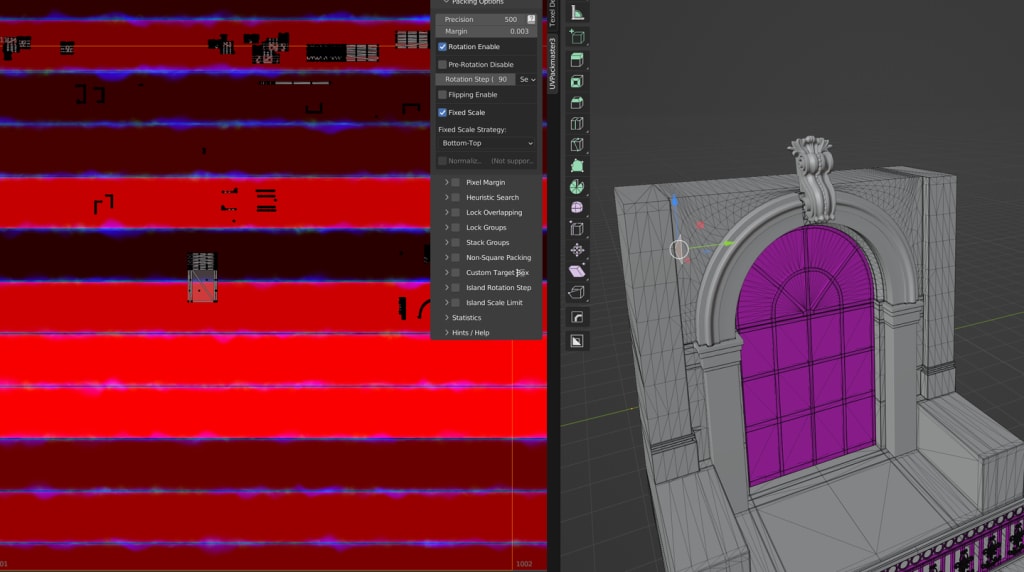The height and width of the screenshot is (572, 1024).
Task: Expand the Non-Square Packing arrow
Action: click(x=447, y=258)
